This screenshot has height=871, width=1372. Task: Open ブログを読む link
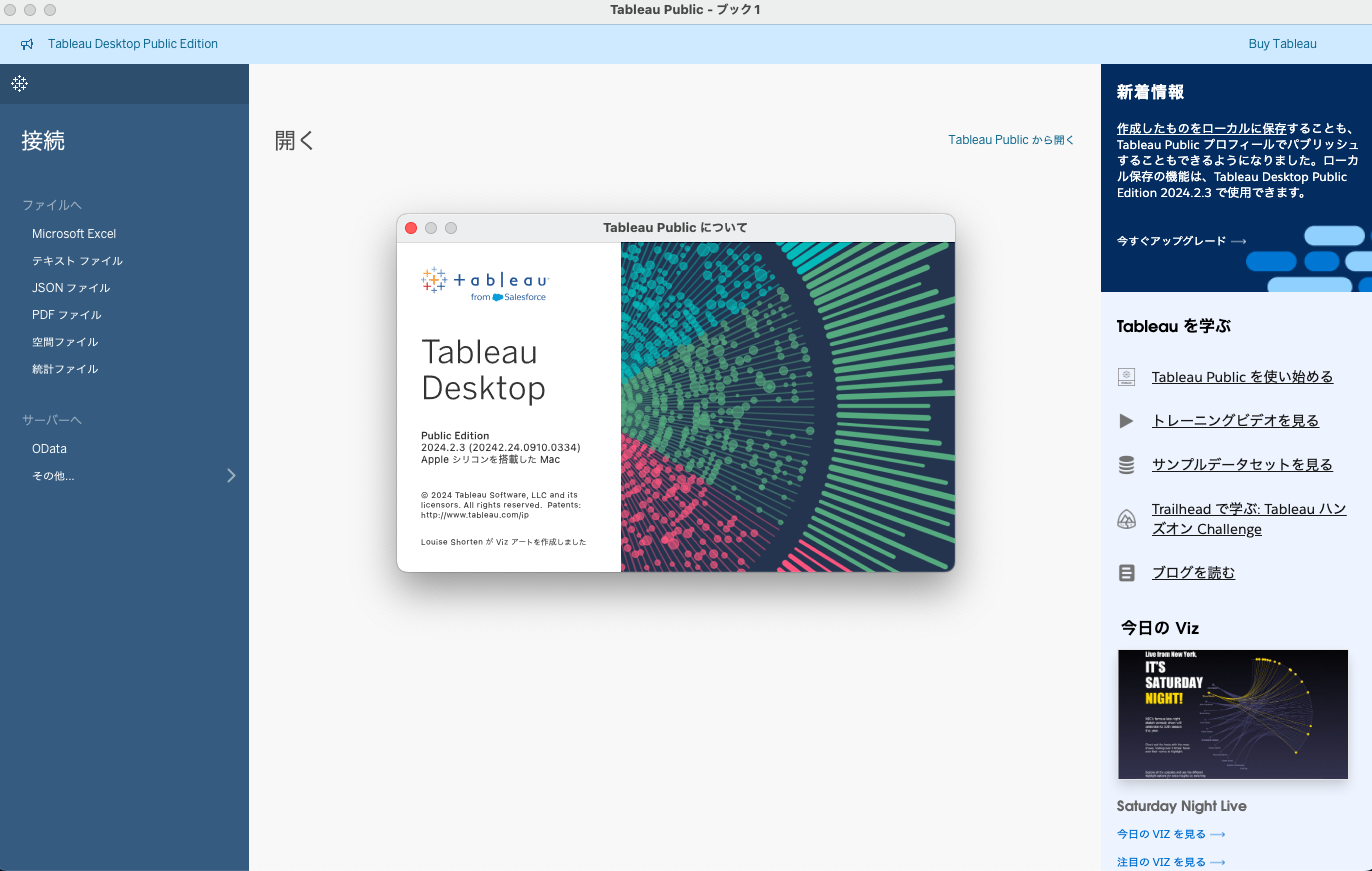coord(1193,573)
